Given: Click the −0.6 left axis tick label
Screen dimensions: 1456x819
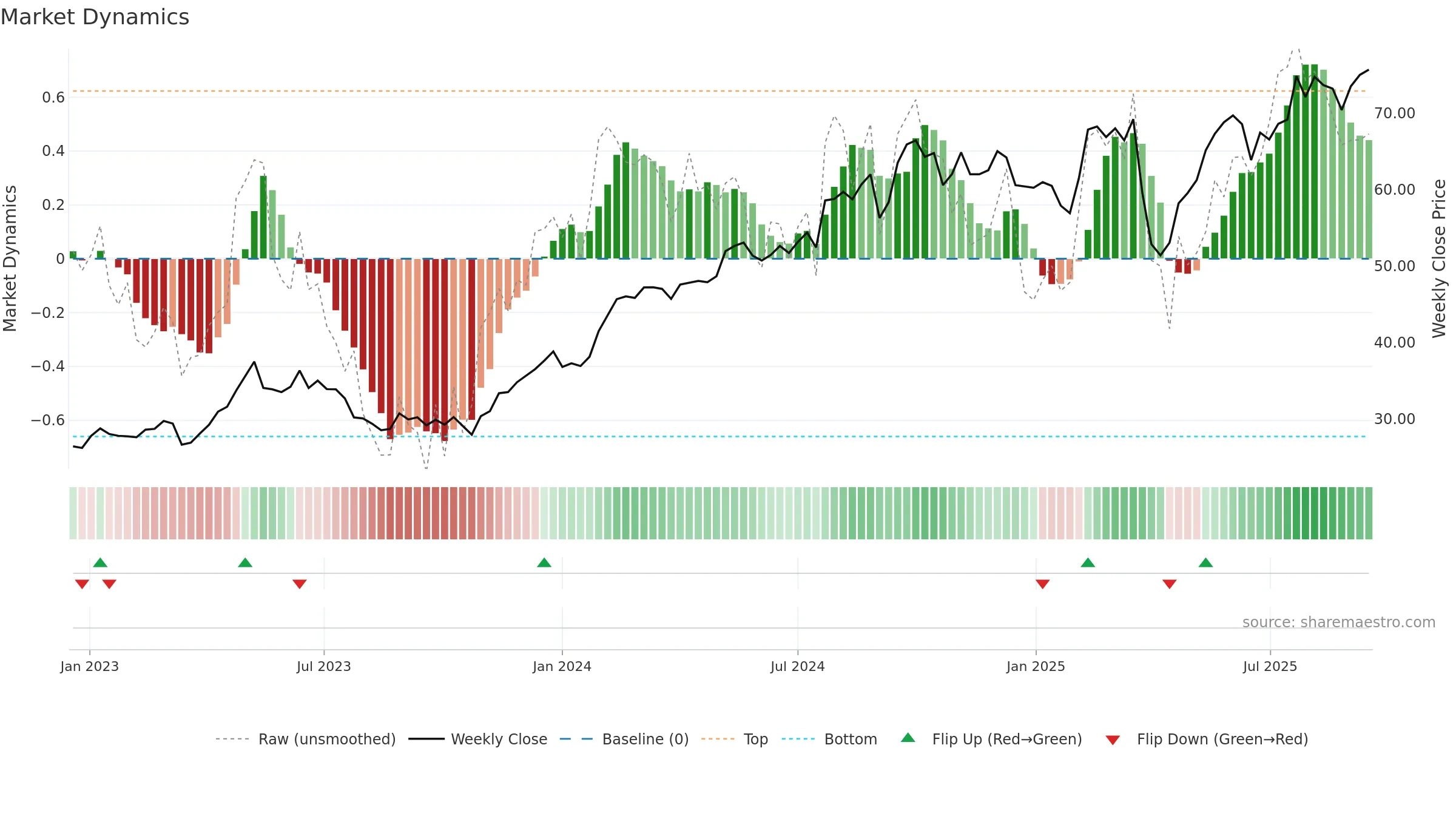Looking at the screenshot, I should pos(48,420).
